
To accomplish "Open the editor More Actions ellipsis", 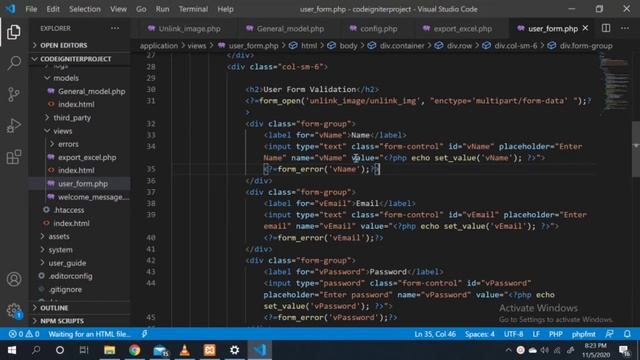I will 625,28.
